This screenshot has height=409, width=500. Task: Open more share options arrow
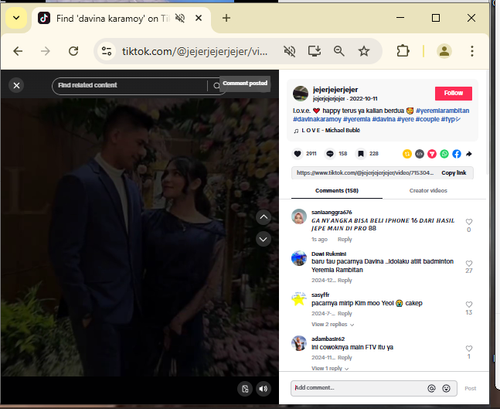point(469,154)
